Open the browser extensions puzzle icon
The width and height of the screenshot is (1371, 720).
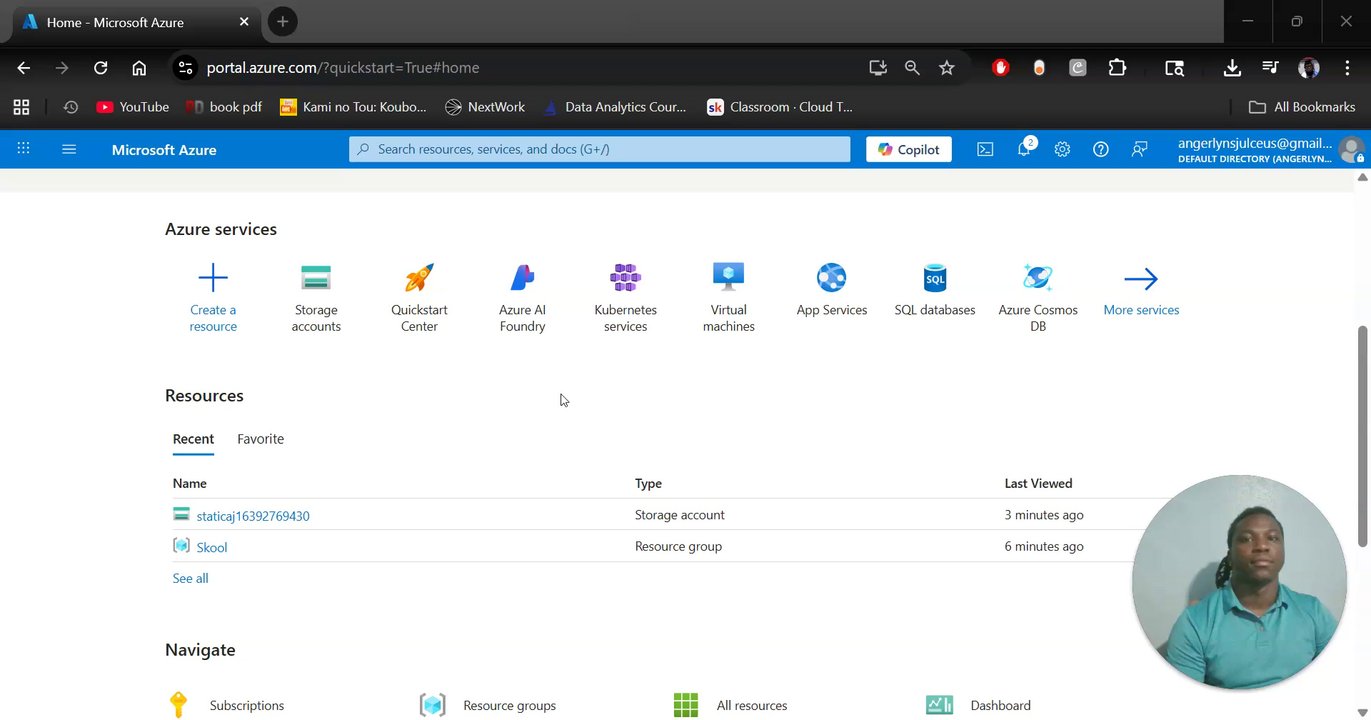[x=1117, y=68]
